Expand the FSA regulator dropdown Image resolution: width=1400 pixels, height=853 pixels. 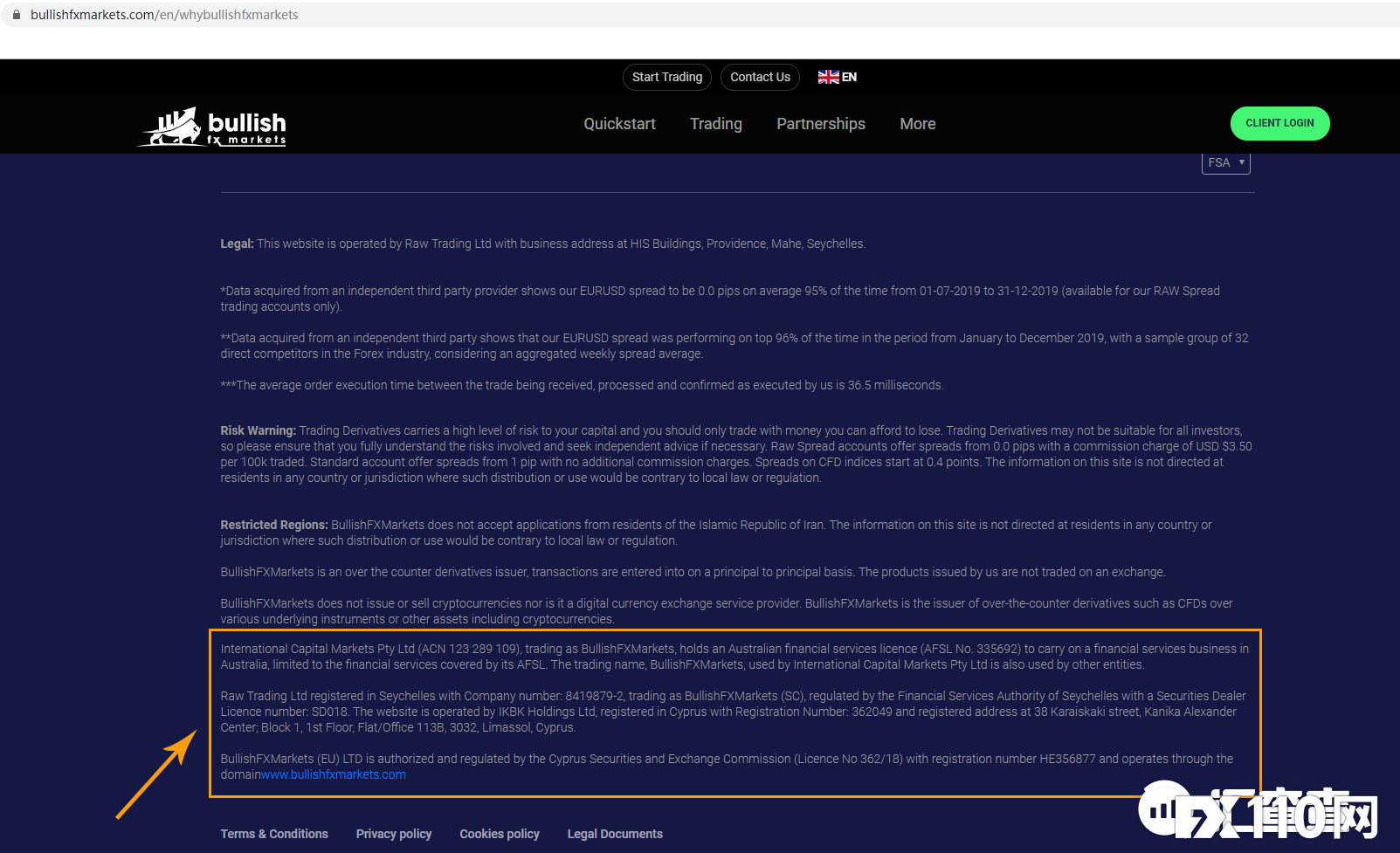[1225, 162]
